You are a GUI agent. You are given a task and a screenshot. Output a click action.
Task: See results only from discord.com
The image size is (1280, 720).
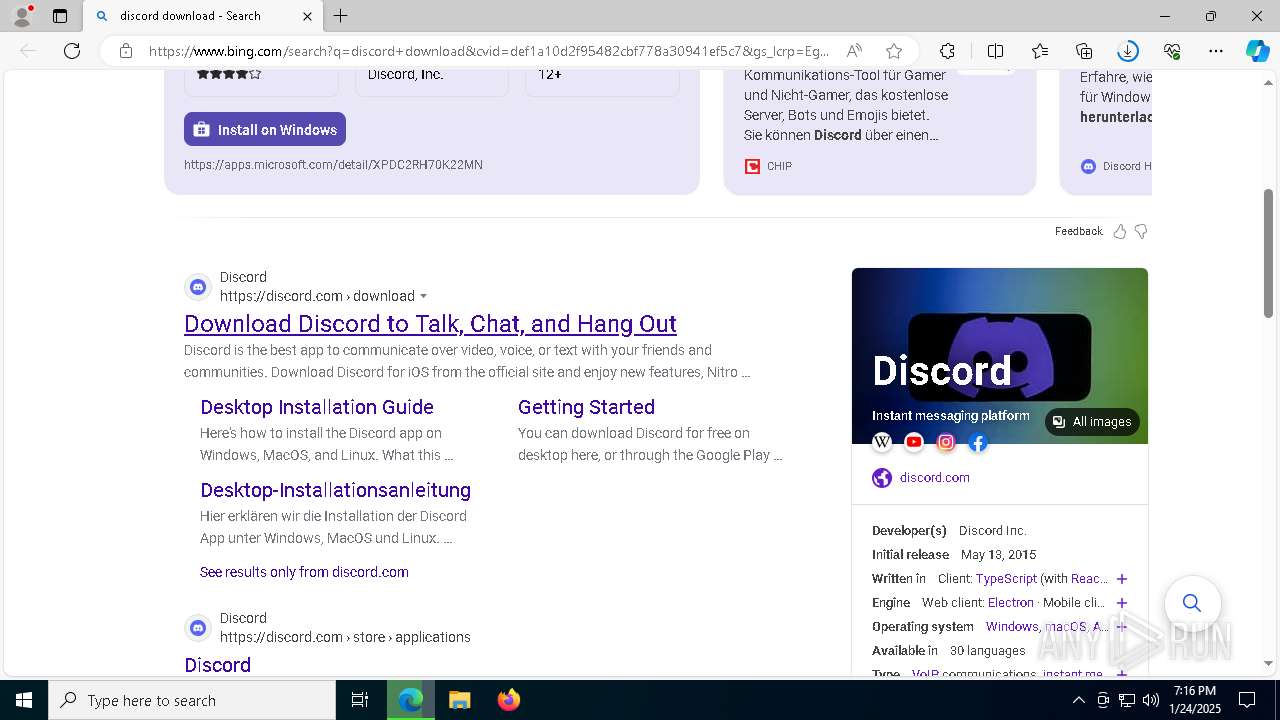coord(304,572)
